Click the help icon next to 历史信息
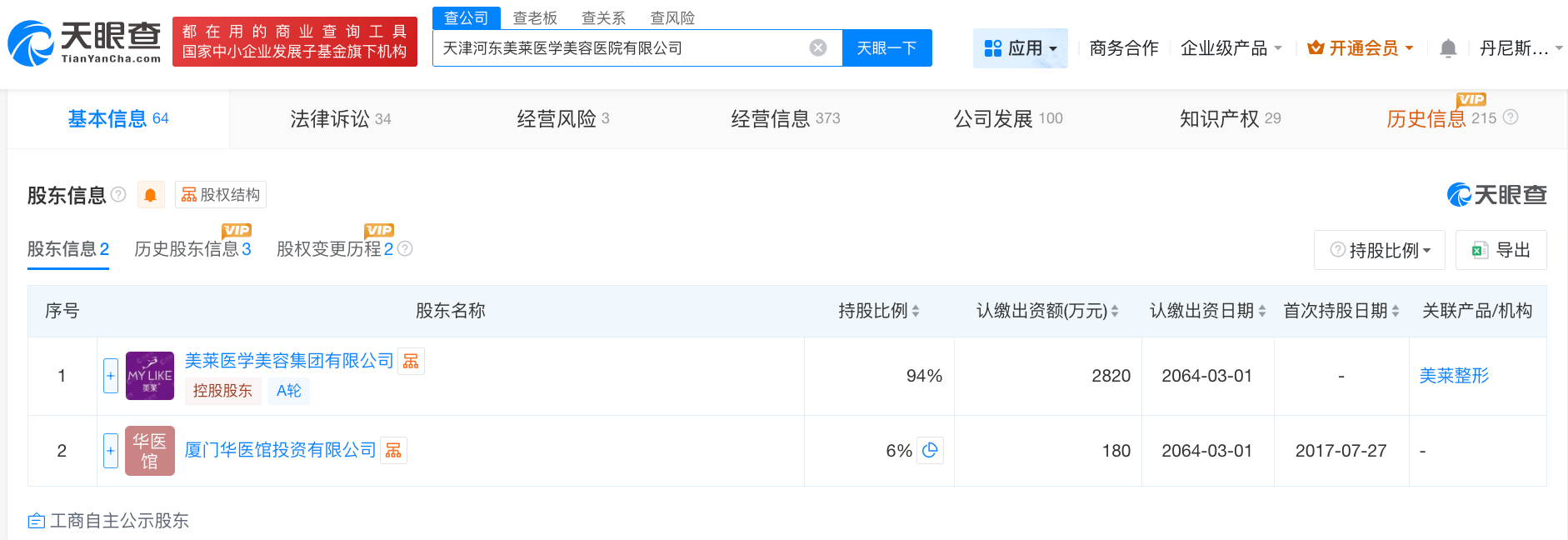Image resolution: width=1568 pixels, height=540 pixels. (x=1511, y=117)
